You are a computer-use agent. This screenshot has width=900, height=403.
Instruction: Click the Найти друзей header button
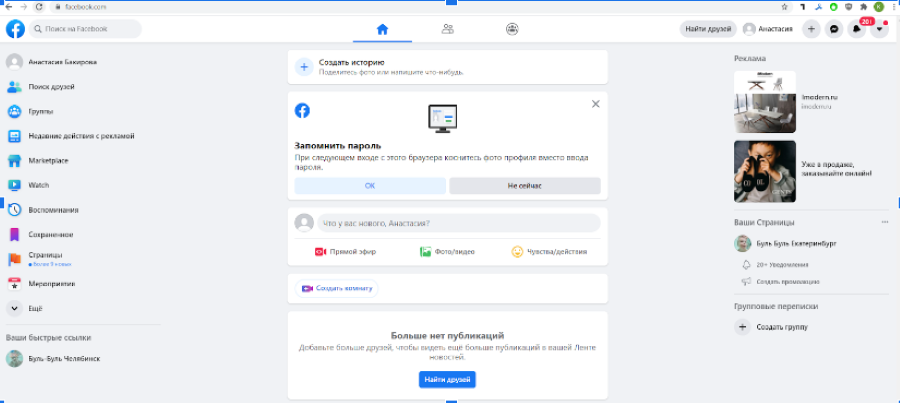708,29
